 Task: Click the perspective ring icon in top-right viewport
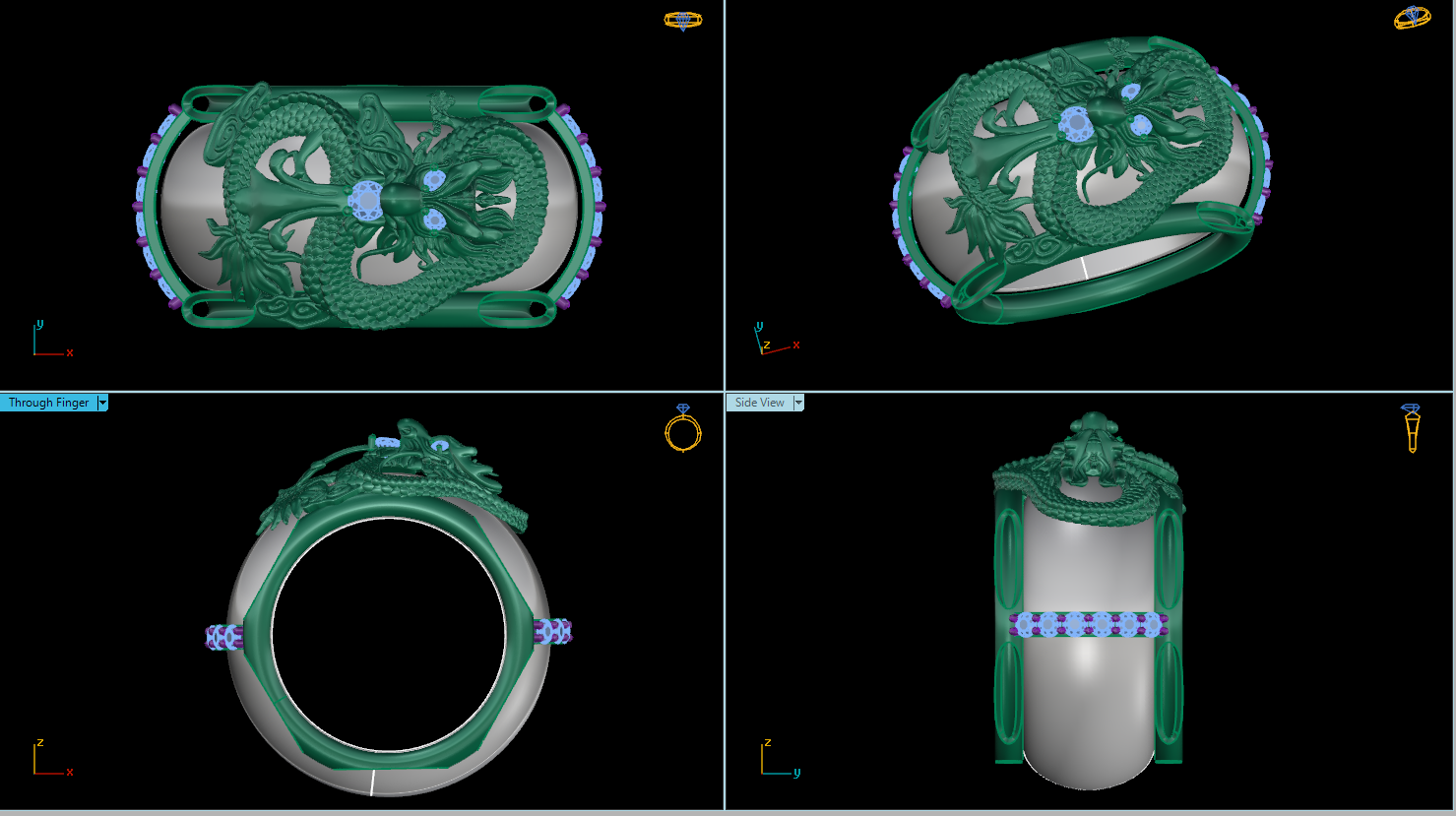[1411, 17]
